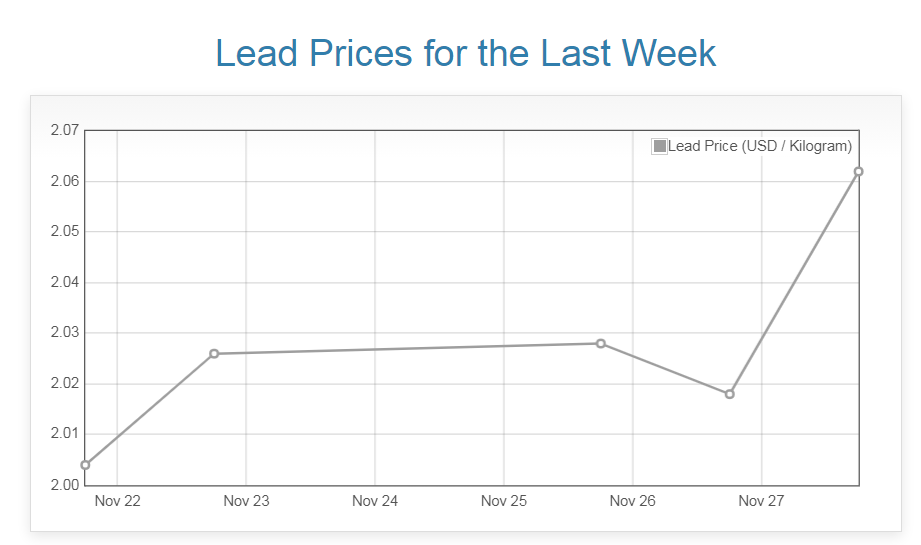Click the Nov 27 x-axis label
The width and height of the screenshot is (921, 545).
point(762,501)
